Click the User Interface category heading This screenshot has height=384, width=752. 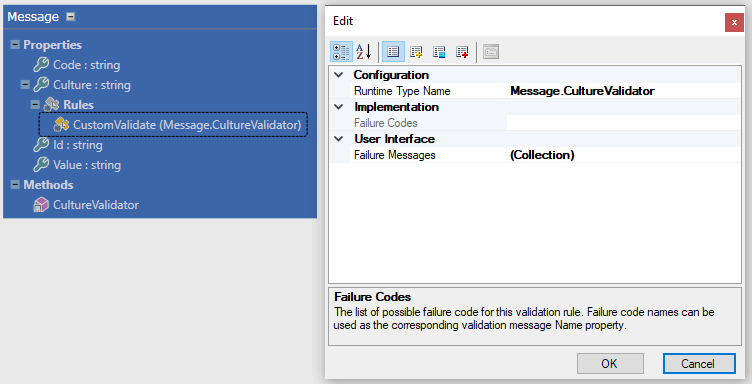point(394,139)
